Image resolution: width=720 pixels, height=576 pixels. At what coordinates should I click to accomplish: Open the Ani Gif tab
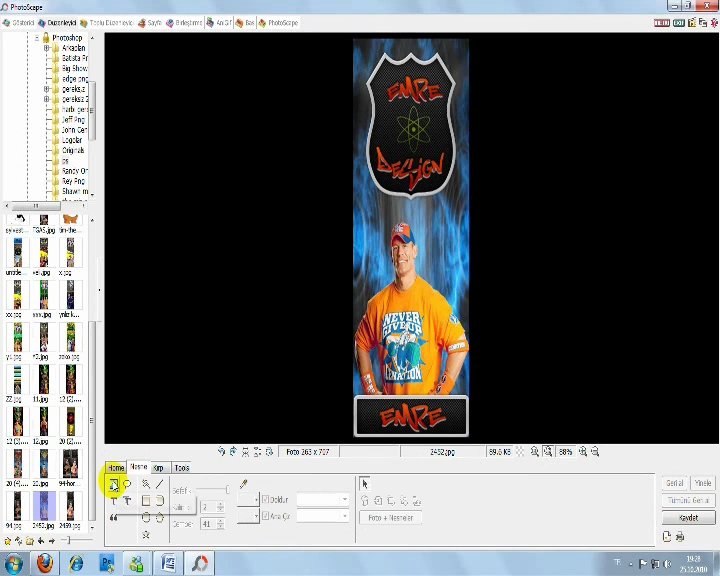(219, 23)
